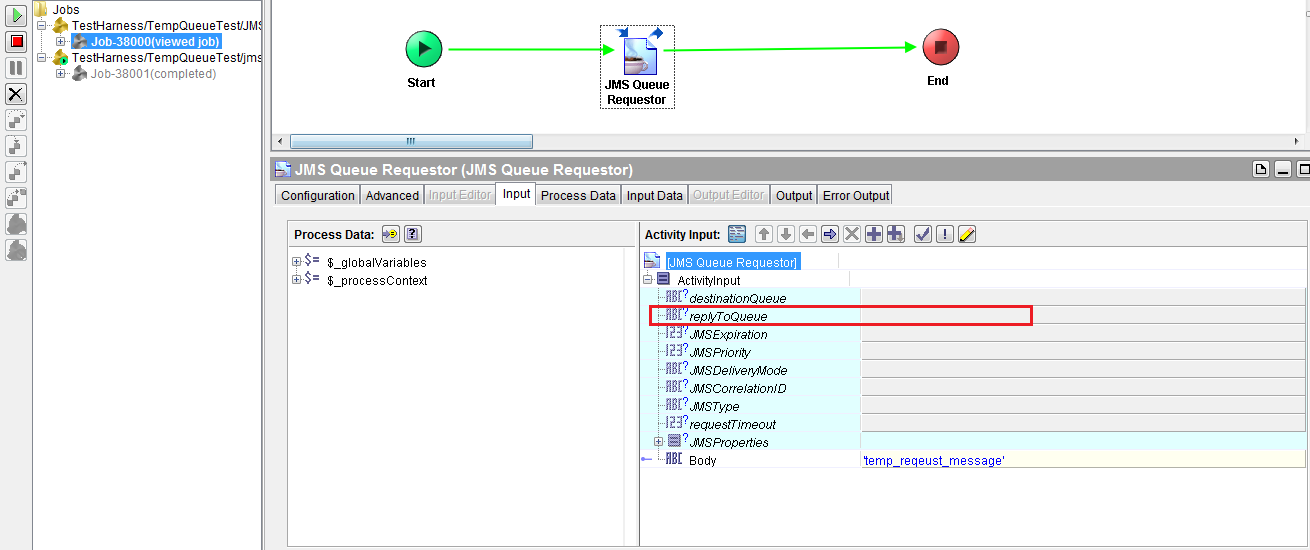Expand $_globalVariables in Process Data
Image resolution: width=1310 pixels, height=550 pixels.
(x=297, y=262)
